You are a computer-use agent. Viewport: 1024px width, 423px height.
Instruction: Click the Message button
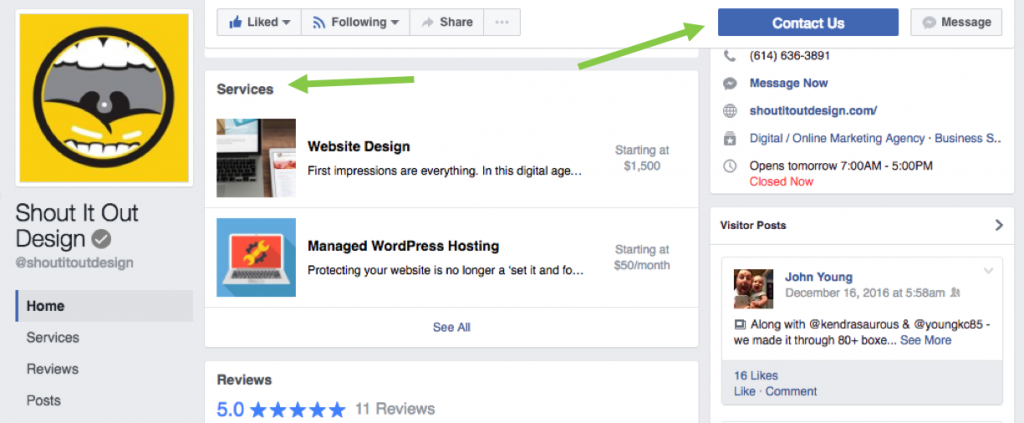pos(956,22)
